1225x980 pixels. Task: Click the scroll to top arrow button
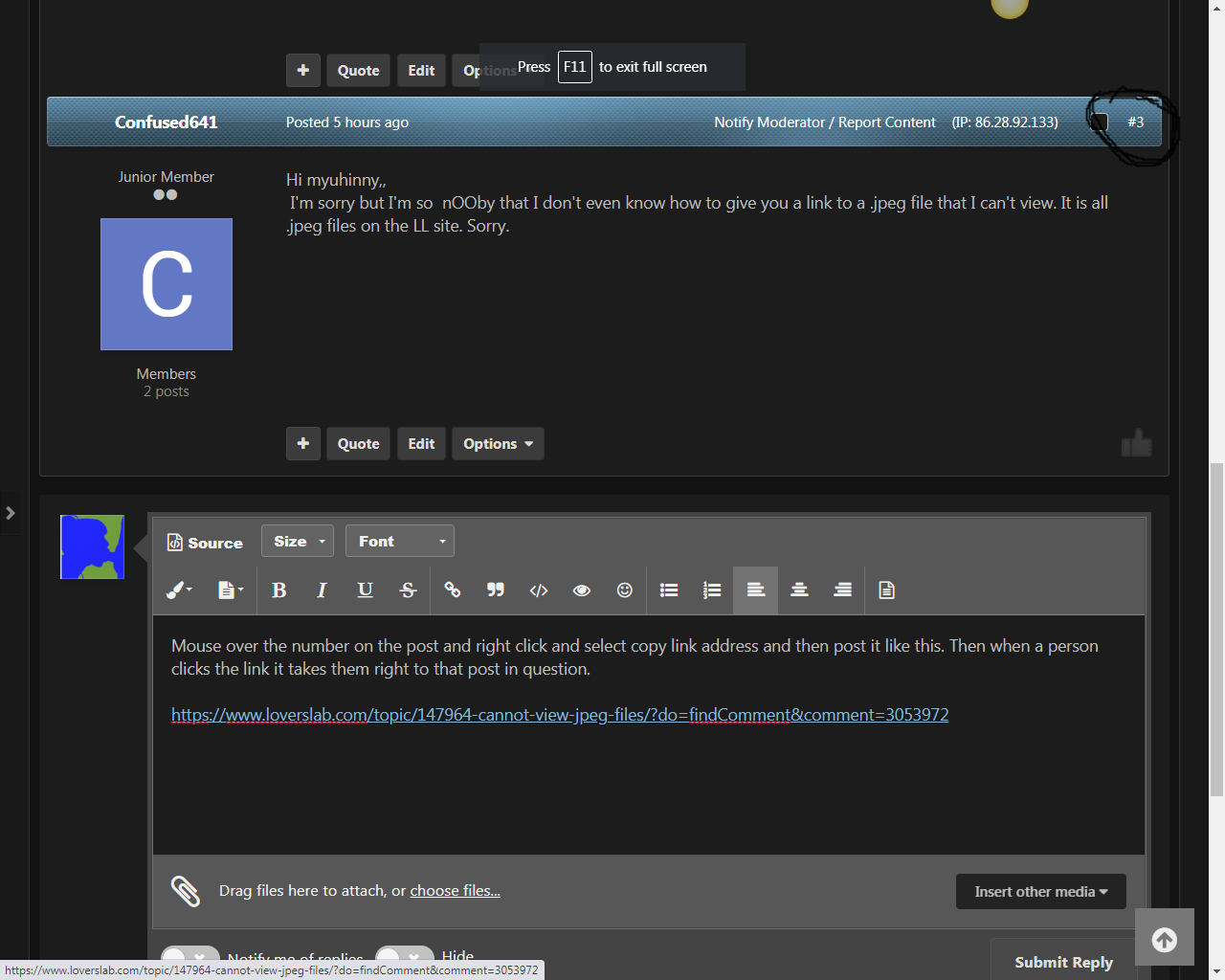(1165, 940)
